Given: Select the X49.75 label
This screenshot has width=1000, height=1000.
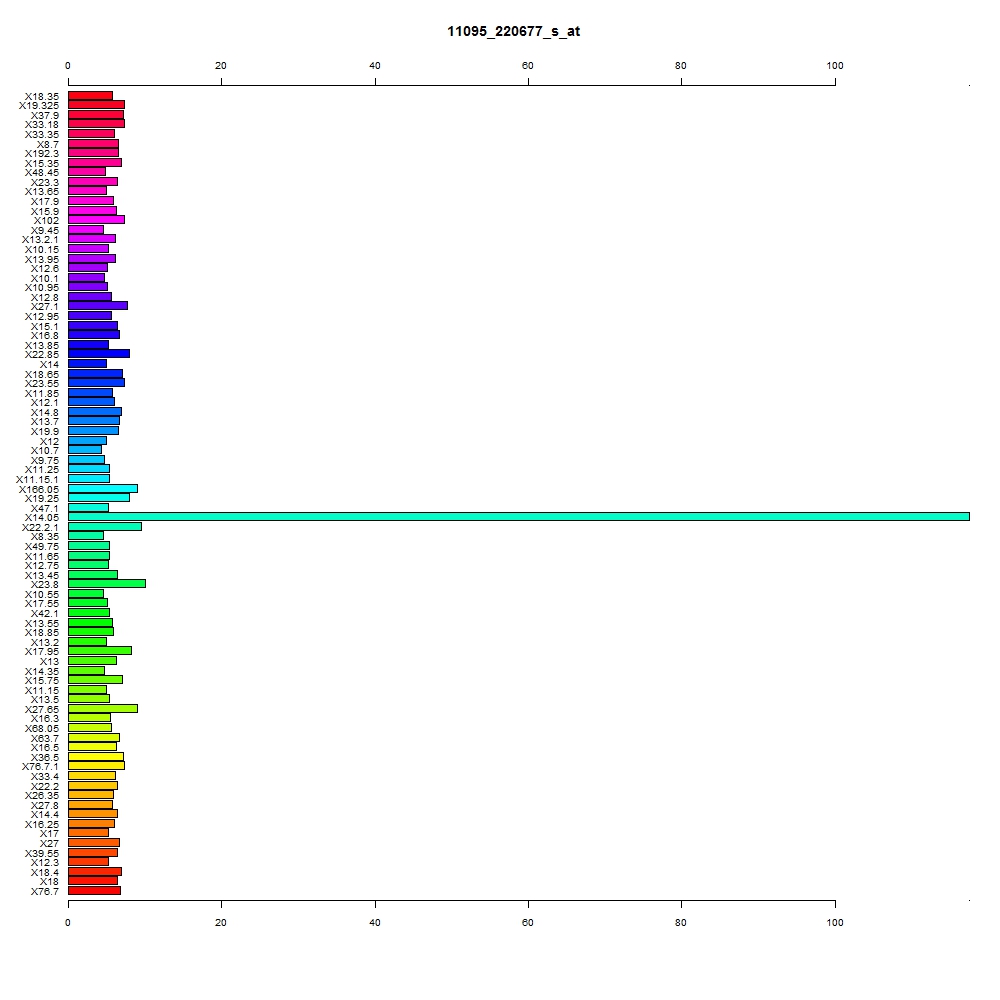Looking at the screenshot, I should pos(41,547).
